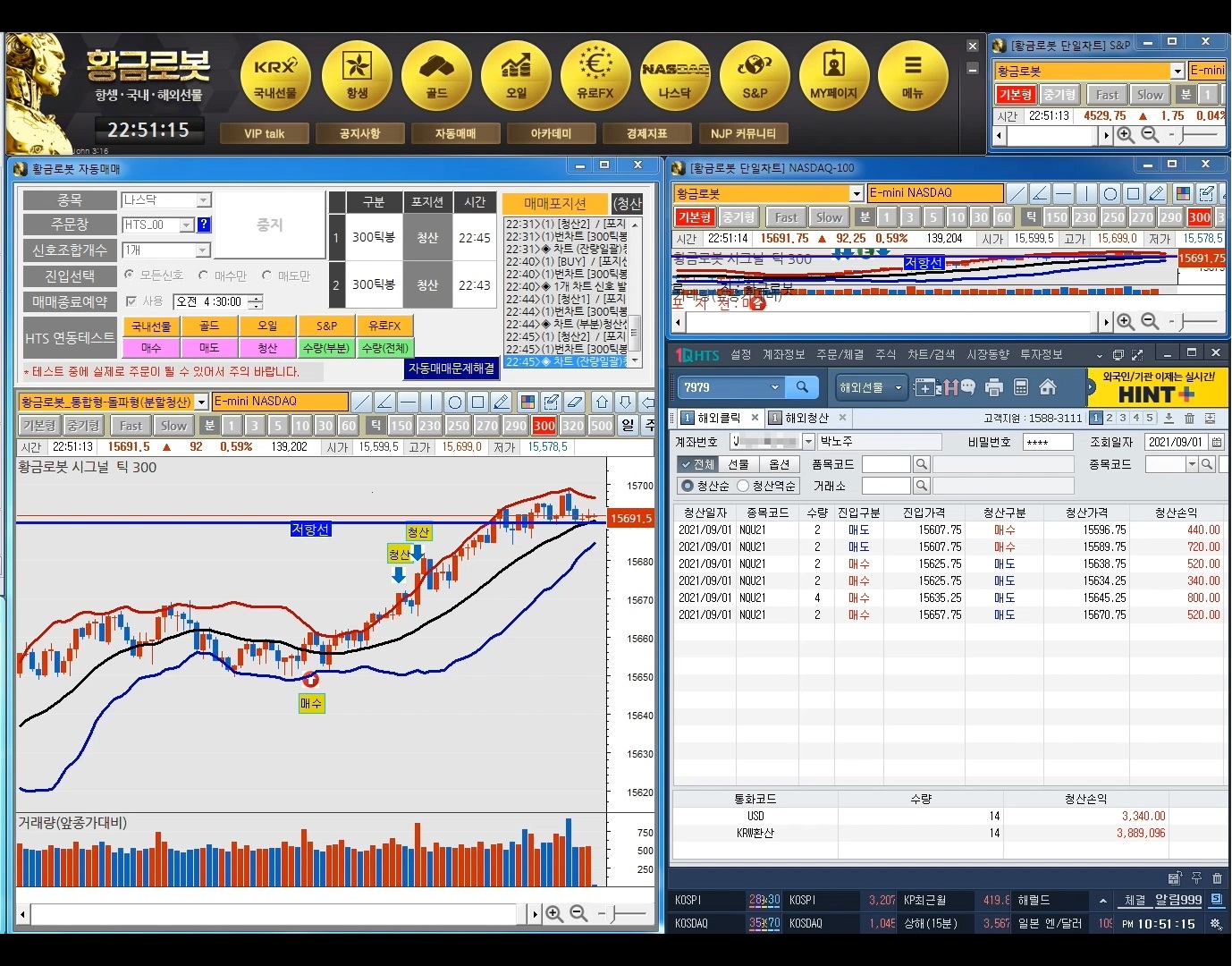
Task: Select trend line tool in 돌파형 chart toolbar
Action: click(x=361, y=402)
